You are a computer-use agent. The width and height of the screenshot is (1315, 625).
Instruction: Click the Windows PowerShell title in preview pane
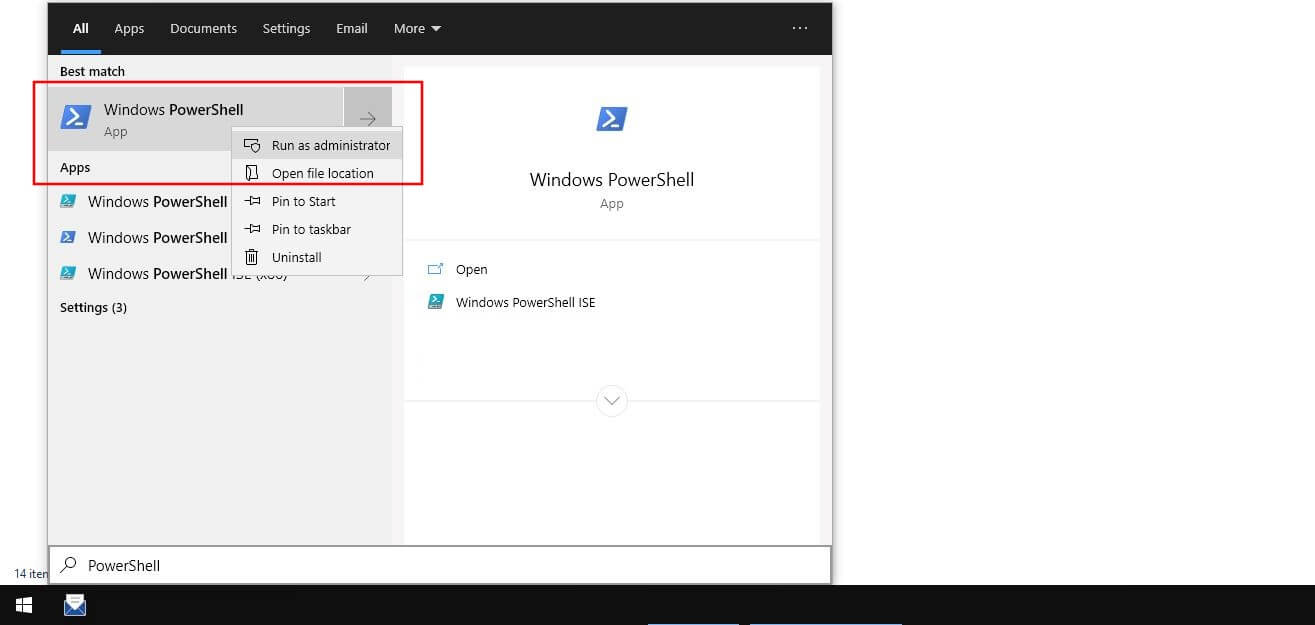click(x=611, y=180)
